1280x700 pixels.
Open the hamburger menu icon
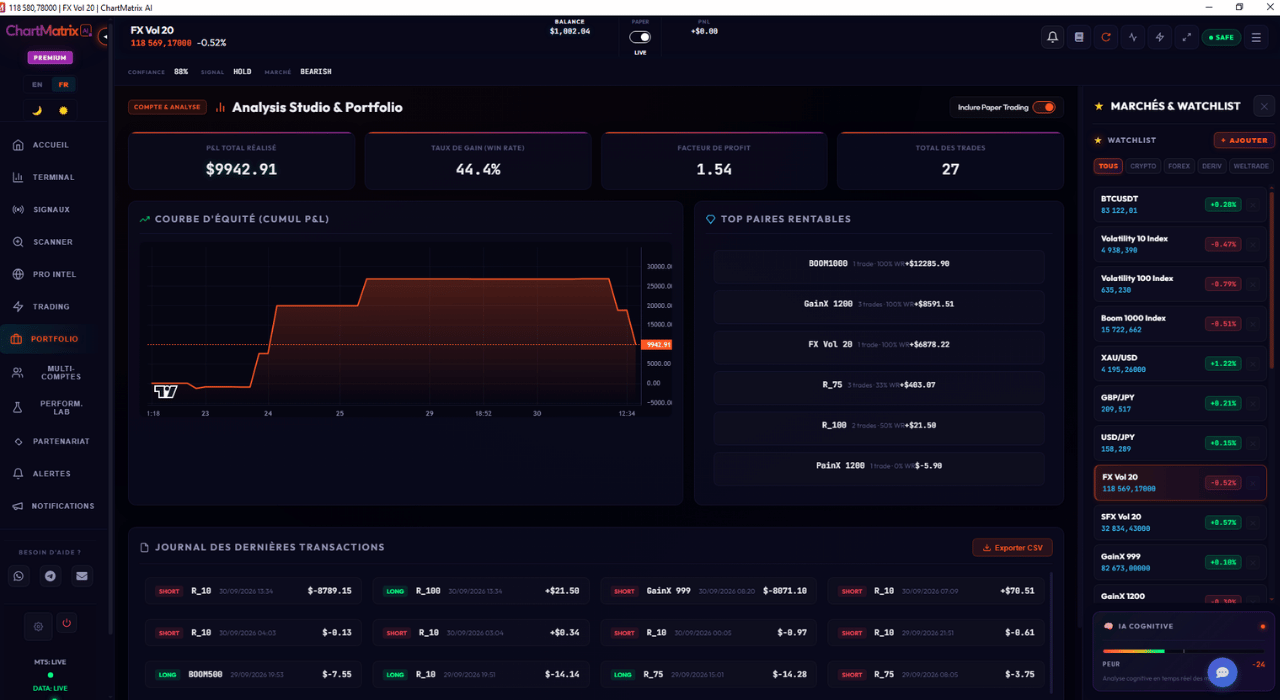click(x=1257, y=37)
